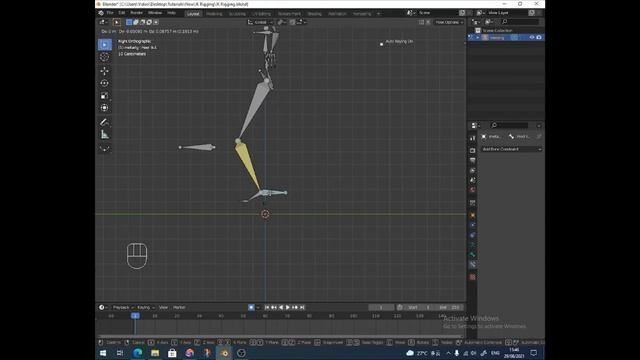Select the Annotate tool
This screenshot has height=360, width=640.
(x=104, y=122)
